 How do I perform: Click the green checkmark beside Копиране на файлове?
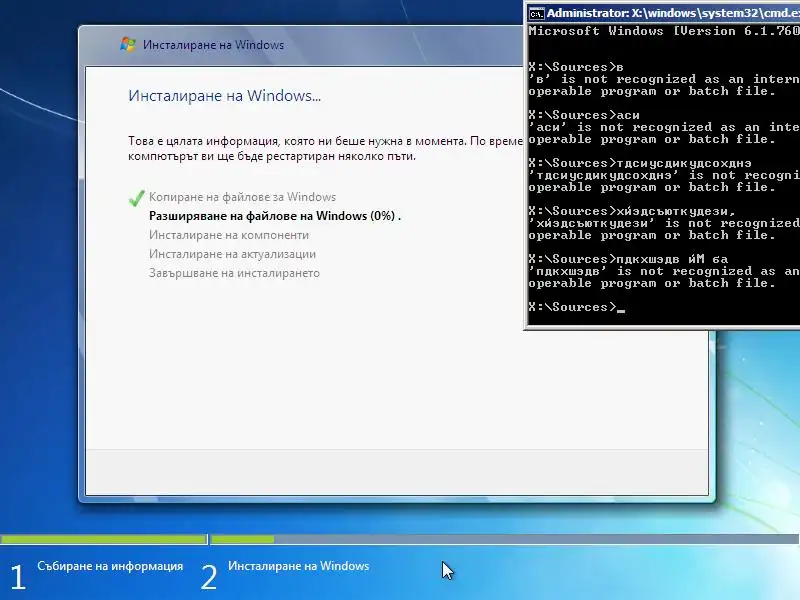(137, 198)
